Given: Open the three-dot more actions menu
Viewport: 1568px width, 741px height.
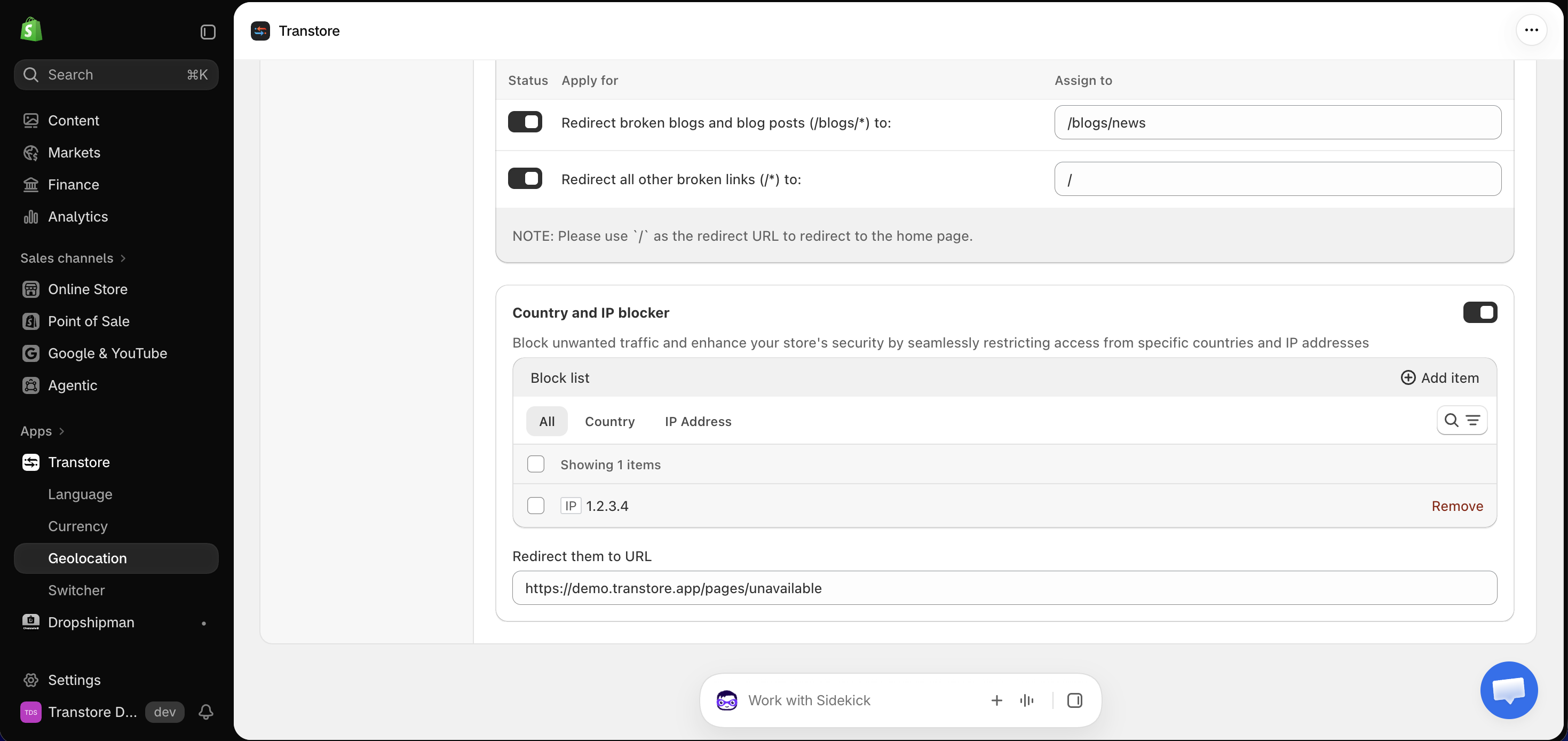Looking at the screenshot, I should [1532, 30].
